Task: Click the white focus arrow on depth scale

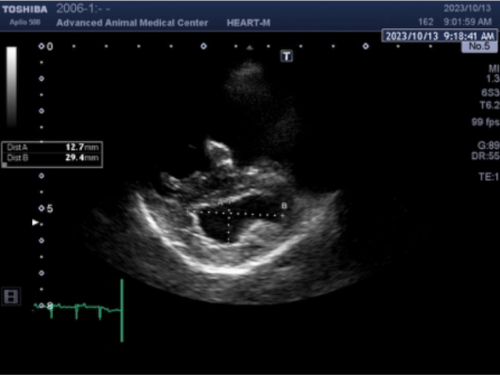Action: [35, 222]
